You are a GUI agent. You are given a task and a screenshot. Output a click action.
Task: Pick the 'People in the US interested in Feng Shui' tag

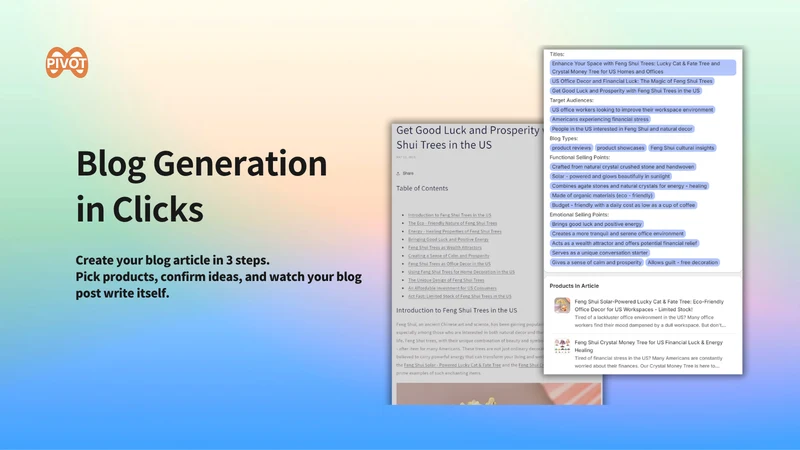pos(622,129)
